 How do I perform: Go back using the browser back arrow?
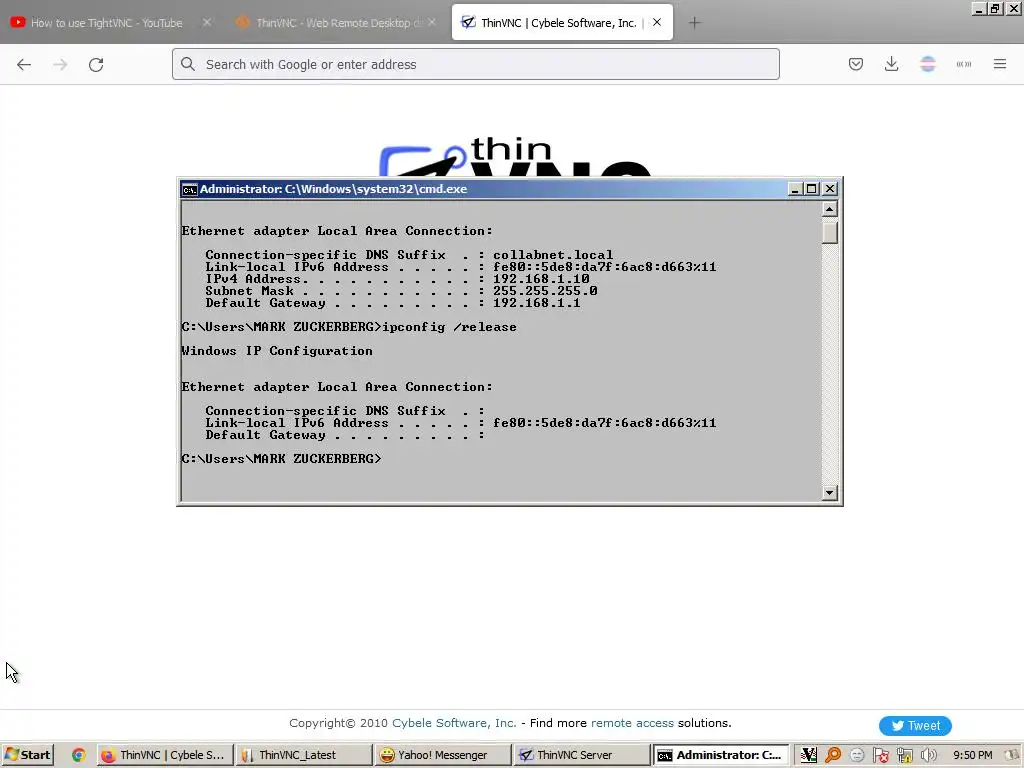click(x=24, y=64)
